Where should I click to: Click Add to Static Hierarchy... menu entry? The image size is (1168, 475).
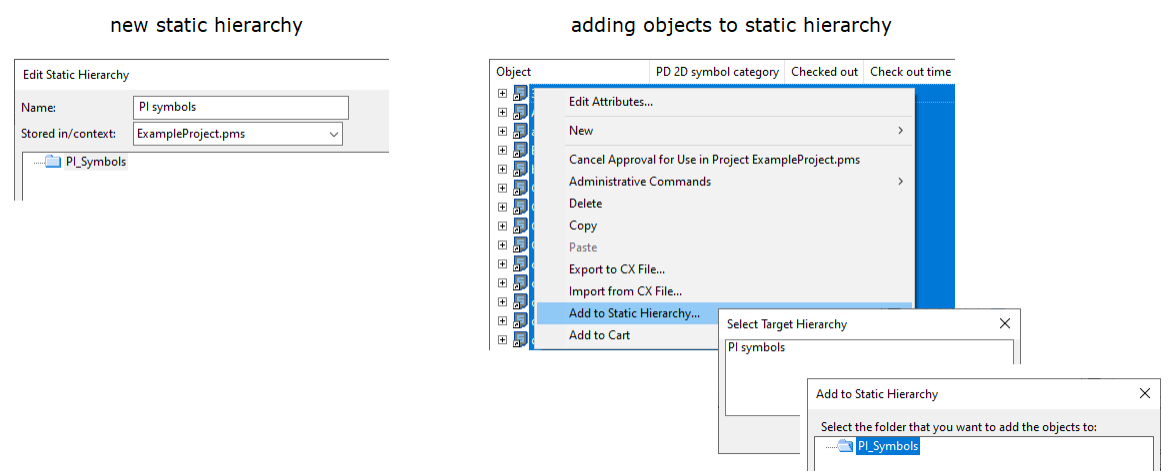tap(634, 313)
